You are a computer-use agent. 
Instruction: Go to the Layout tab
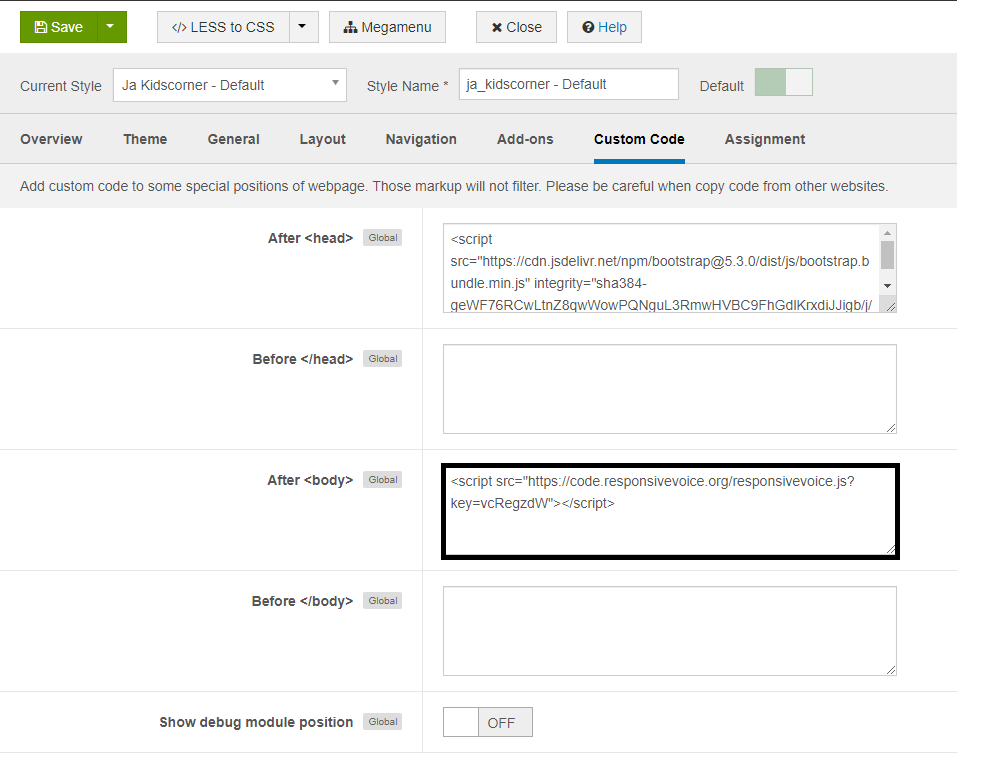pyautogui.click(x=323, y=139)
